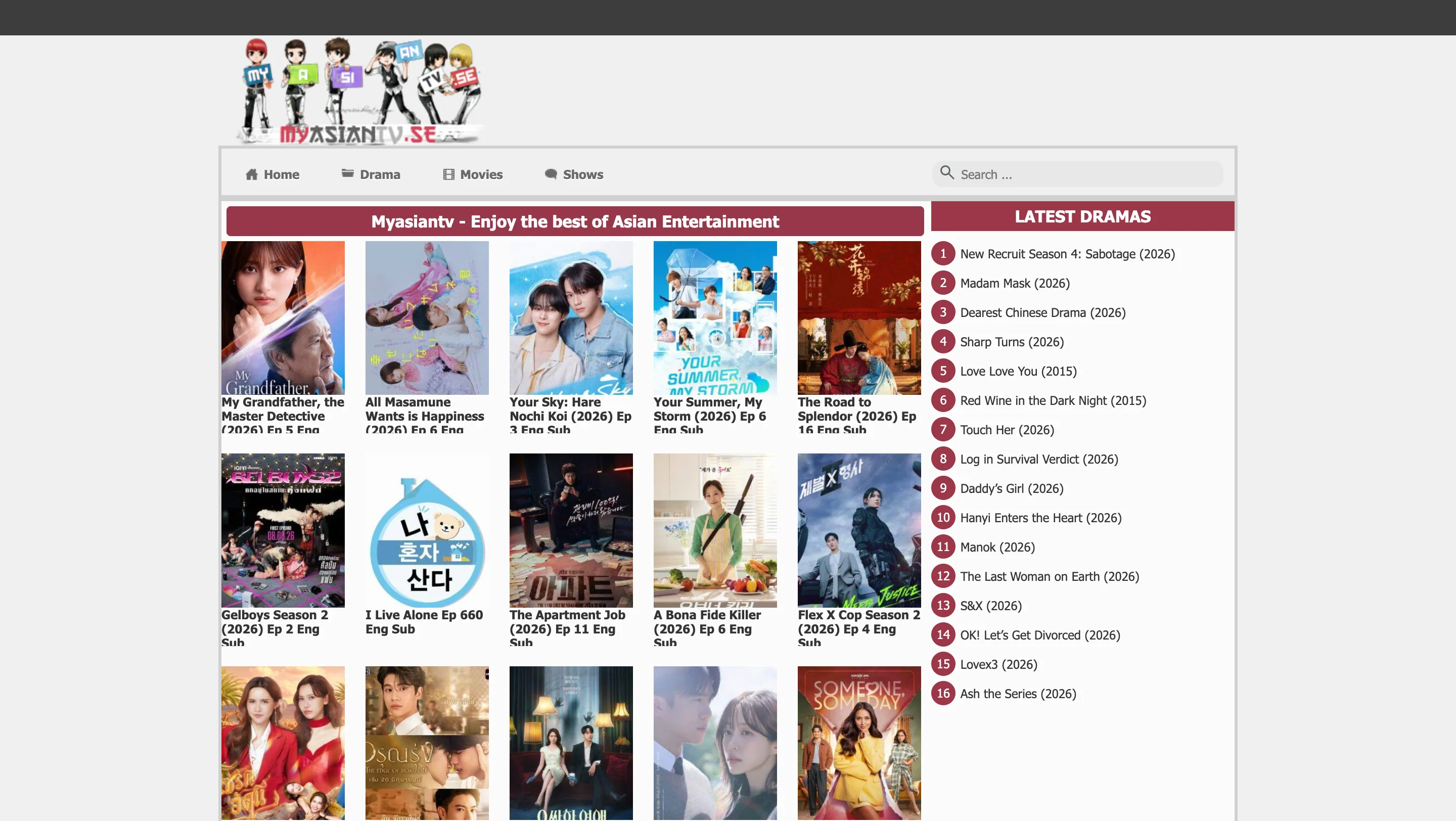
Task: Open A Bona Fide Killer poster
Action: click(715, 531)
